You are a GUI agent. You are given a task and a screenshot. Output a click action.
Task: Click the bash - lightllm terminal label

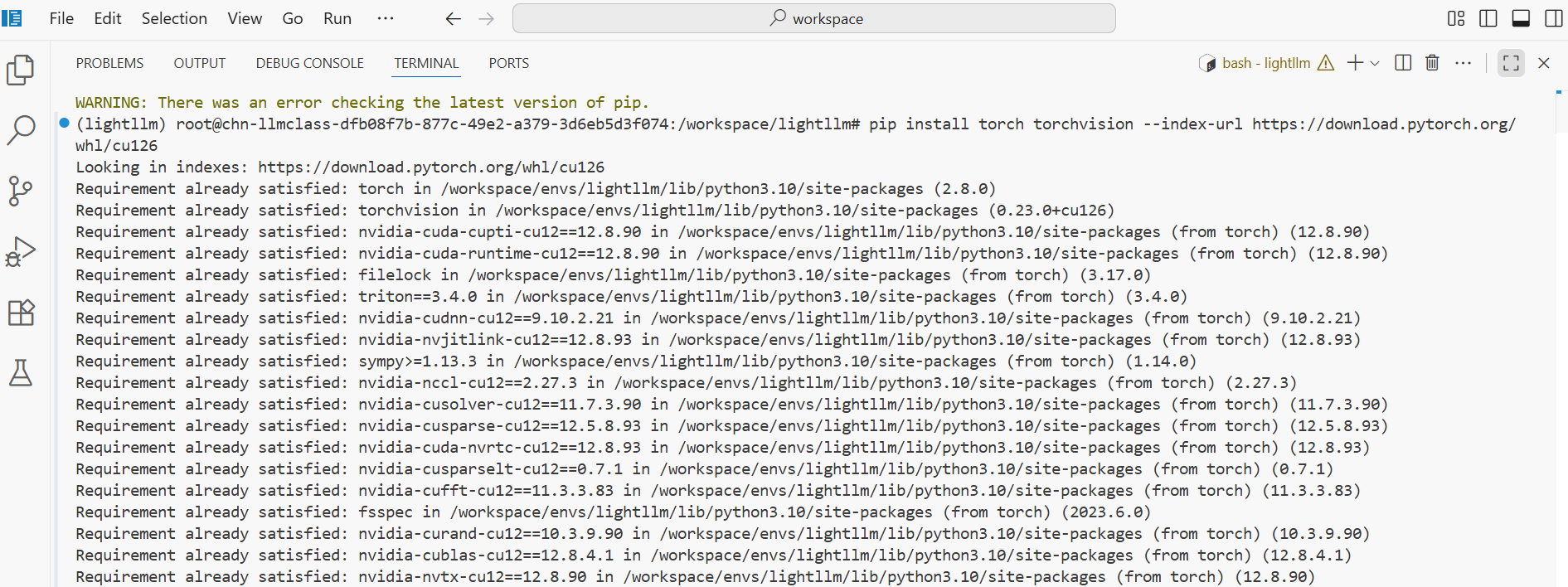pyautogui.click(x=1265, y=63)
